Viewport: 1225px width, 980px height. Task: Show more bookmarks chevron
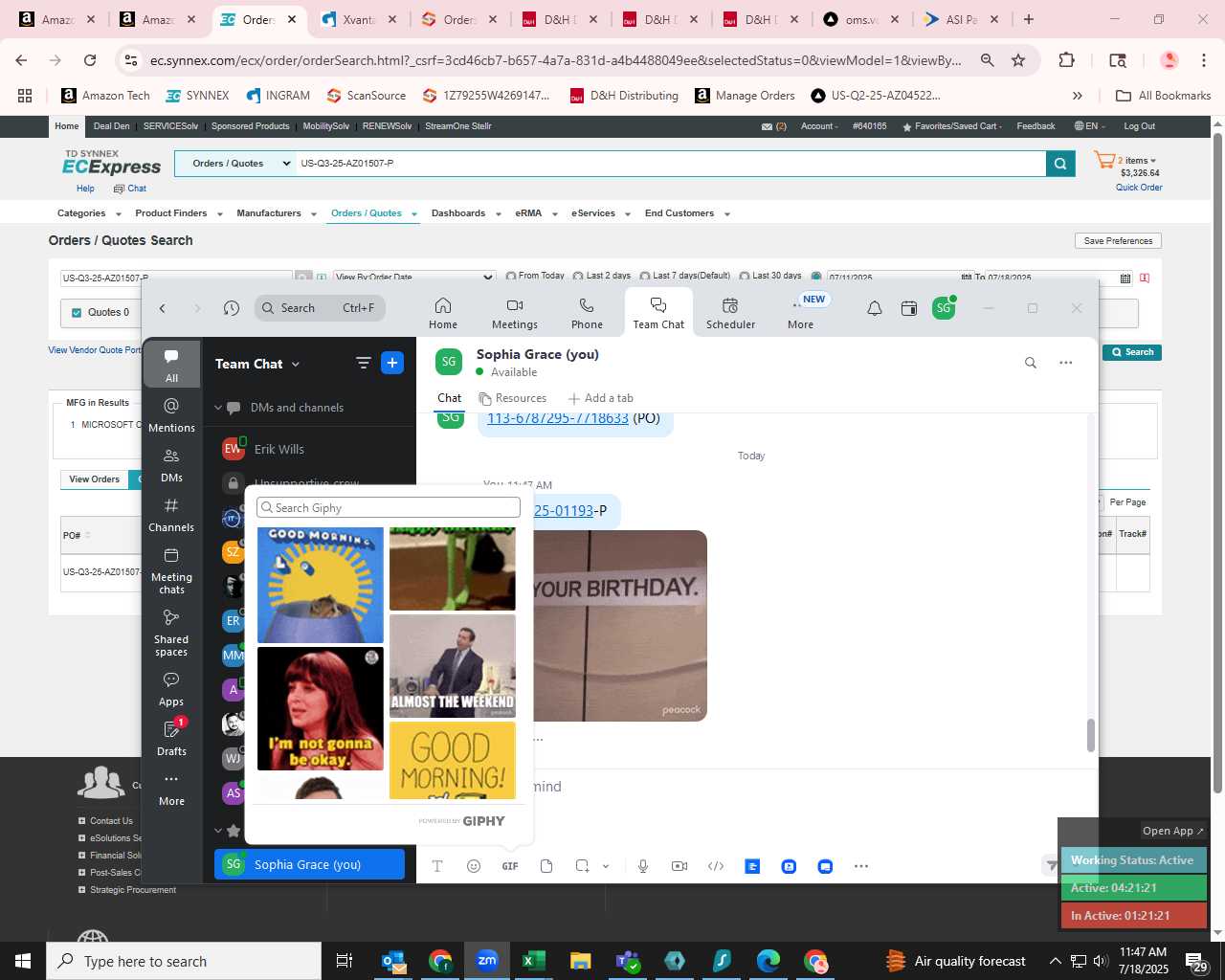[1078, 96]
